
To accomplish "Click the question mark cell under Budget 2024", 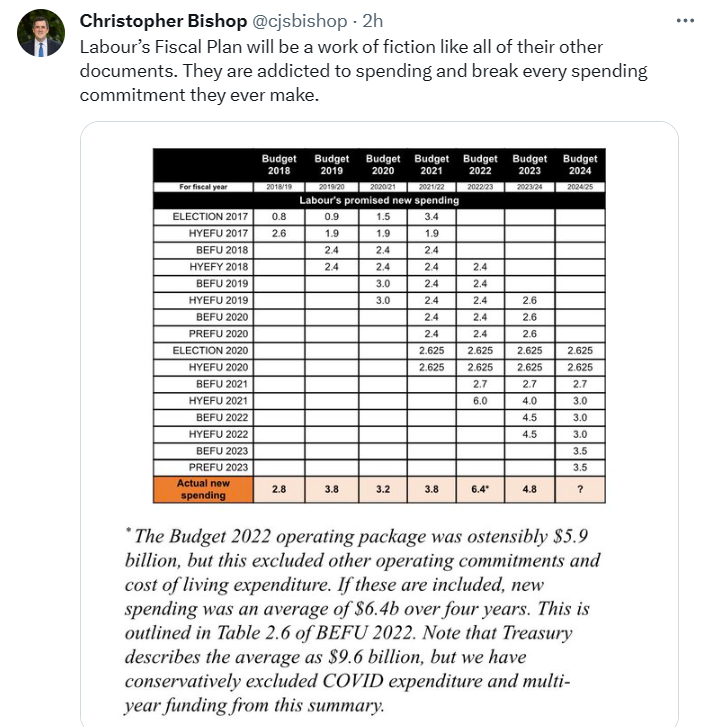I will click(580, 489).
